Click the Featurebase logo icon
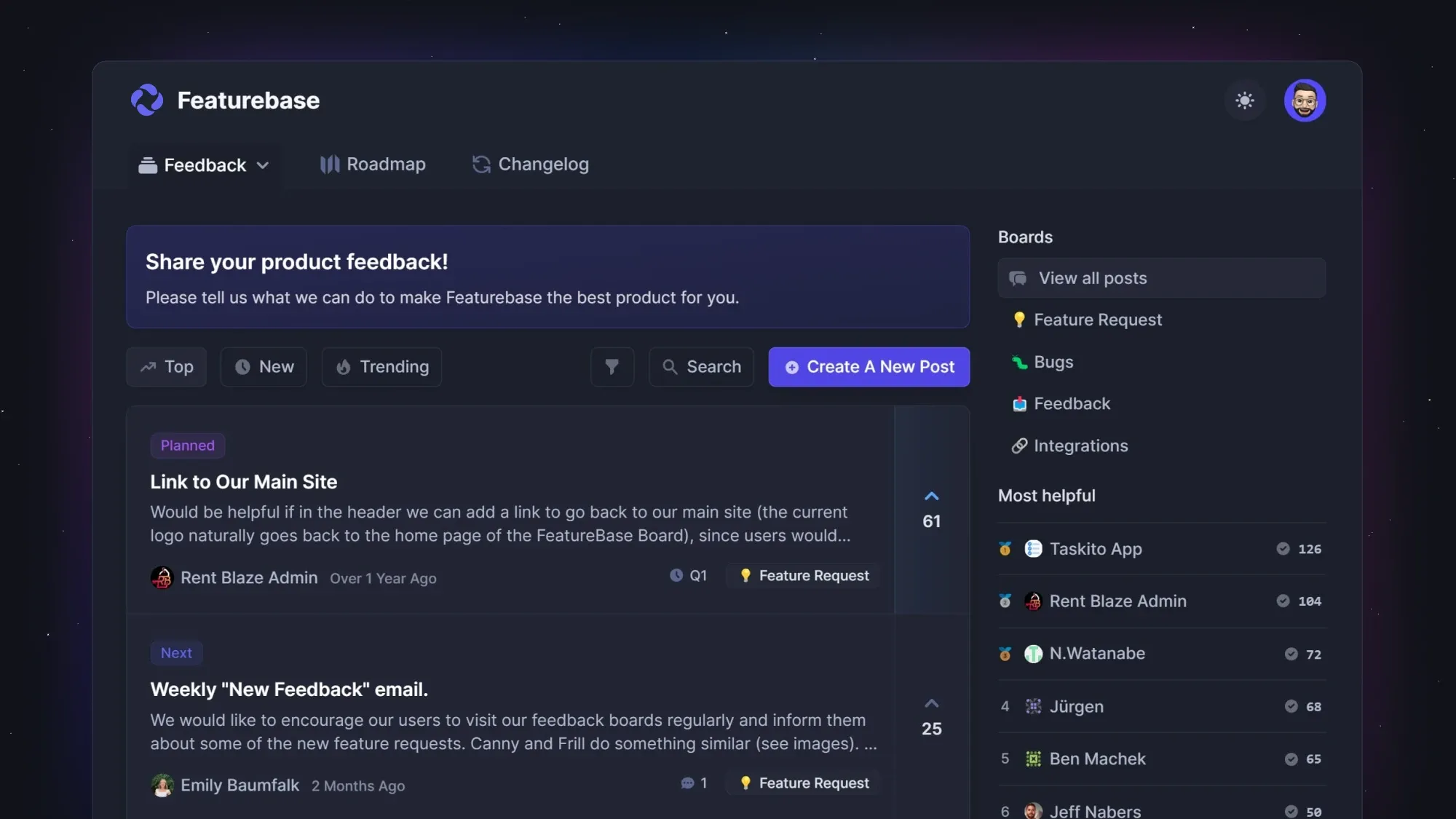This screenshot has height=819, width=1456. 147,100
